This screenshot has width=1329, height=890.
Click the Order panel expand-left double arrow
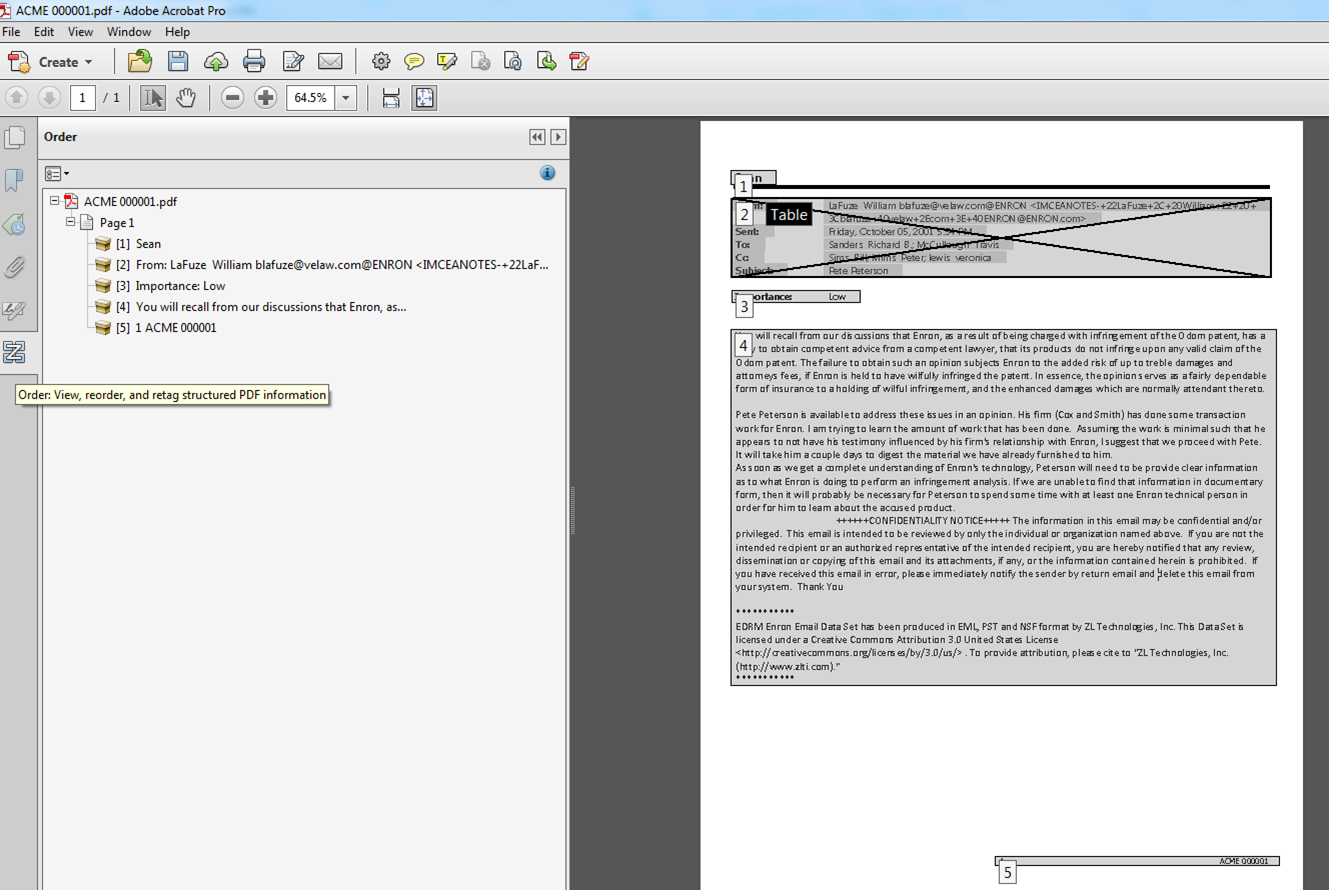pyautogui.click(x=537, y=137)
